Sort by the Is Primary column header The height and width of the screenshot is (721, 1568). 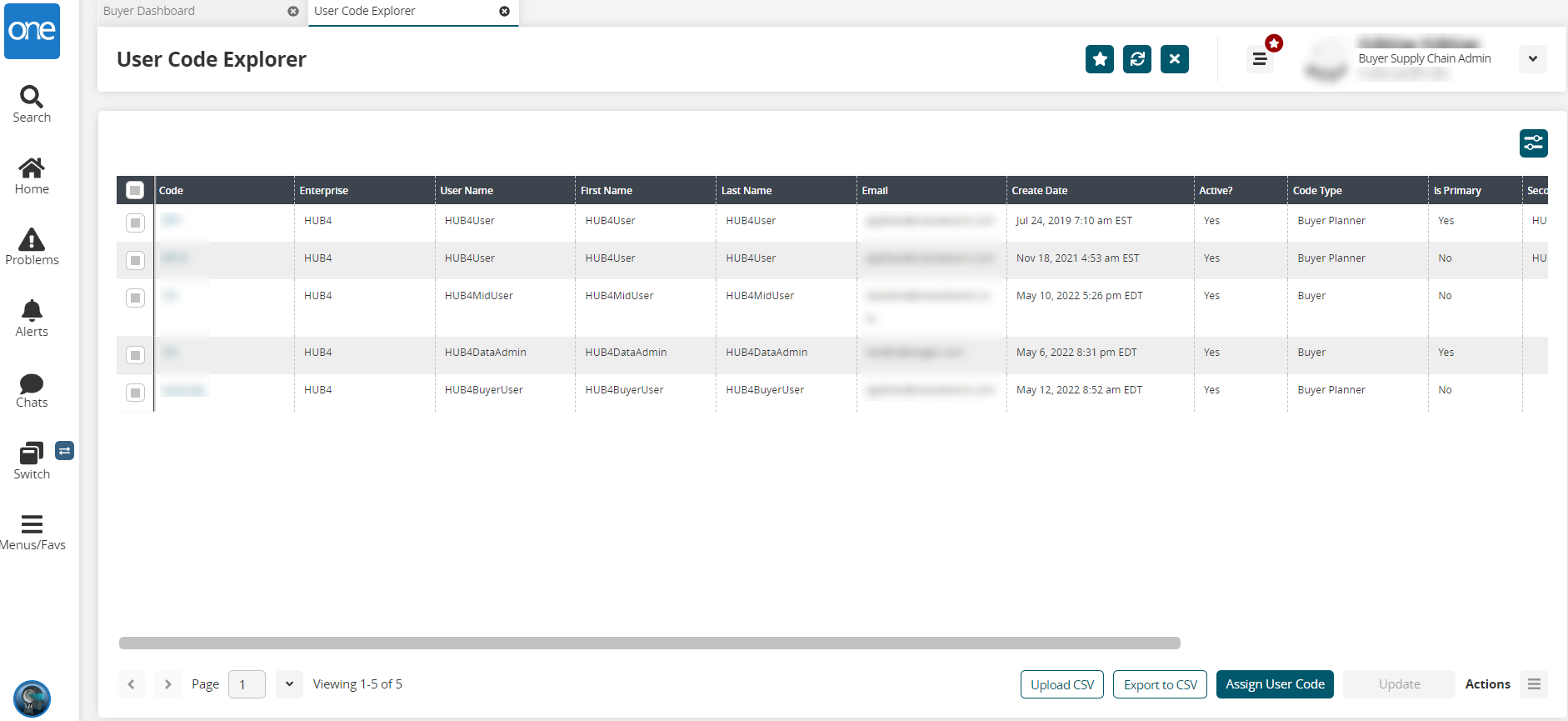(x=1476, y=190)
